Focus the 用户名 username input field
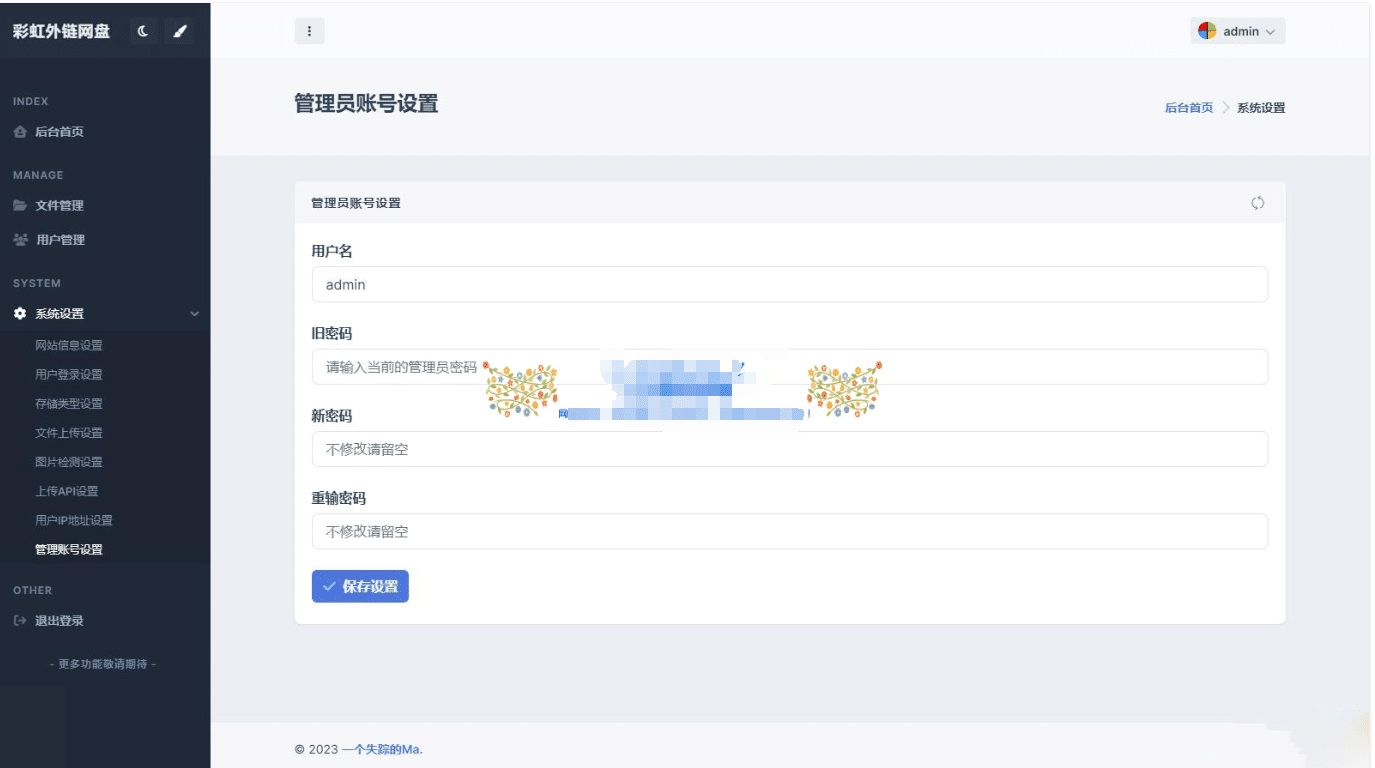This screenshot has height=768, width=1375. [789, 285]
